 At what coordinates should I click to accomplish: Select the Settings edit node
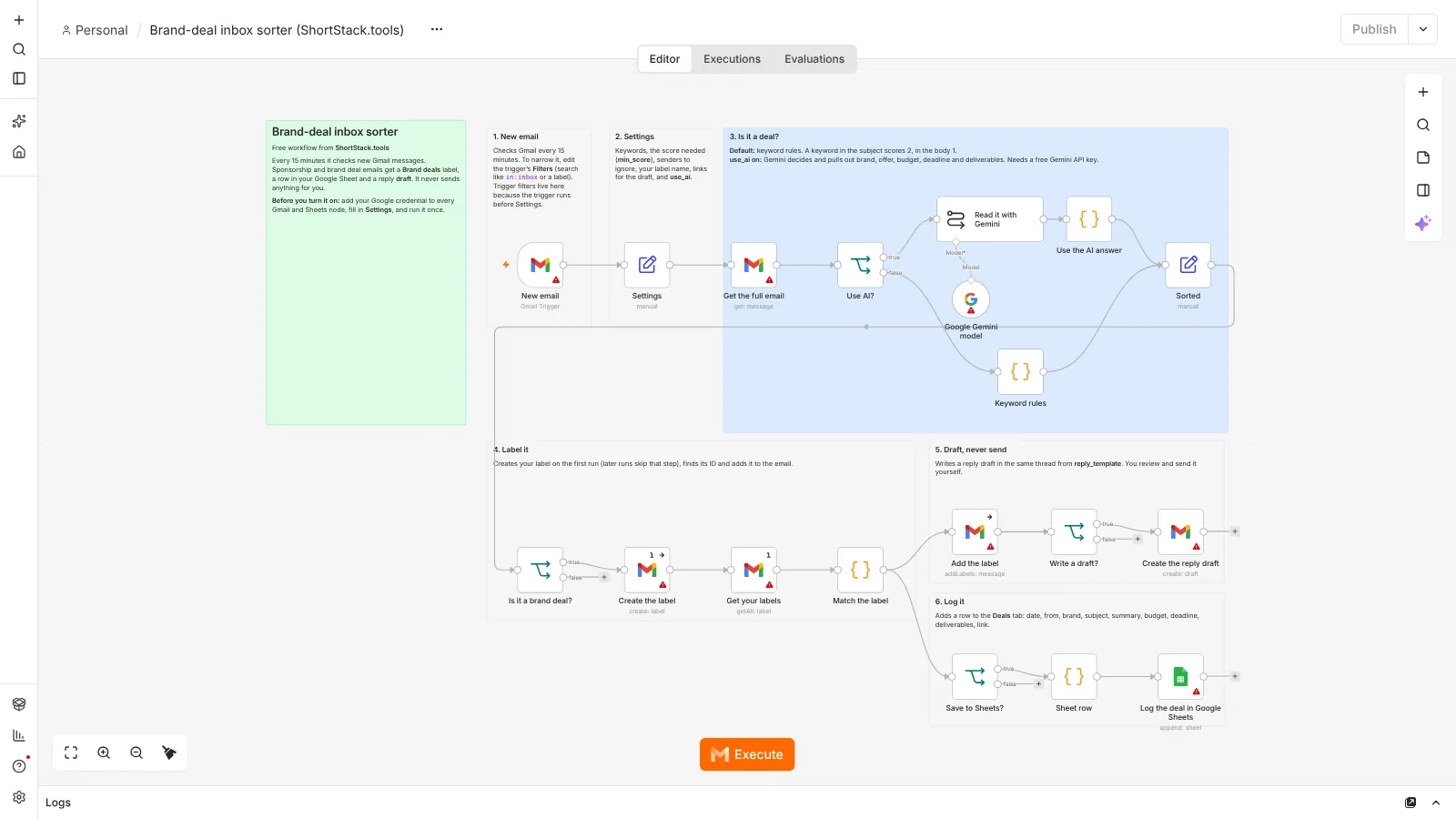[x=647, y=265]
